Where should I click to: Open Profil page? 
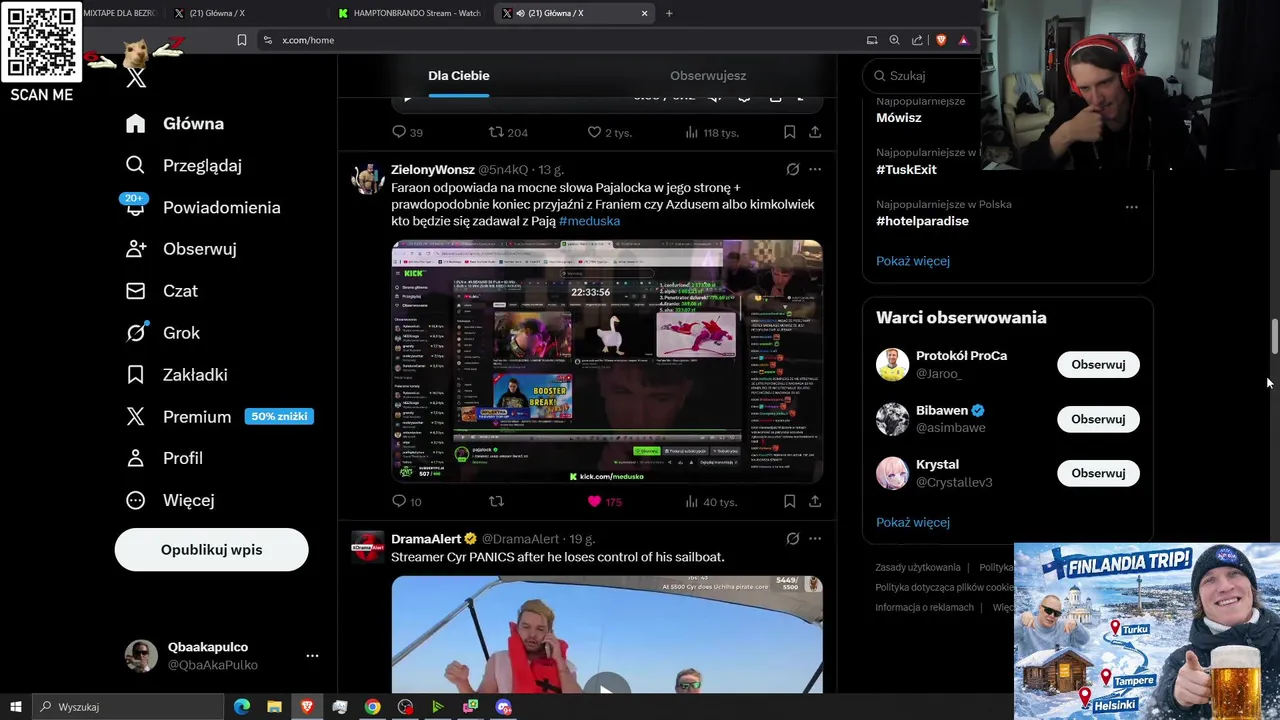(165, 458)
